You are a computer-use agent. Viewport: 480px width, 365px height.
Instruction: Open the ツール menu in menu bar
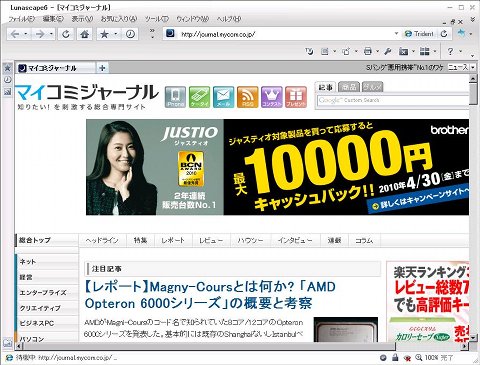tap(157, 19)
